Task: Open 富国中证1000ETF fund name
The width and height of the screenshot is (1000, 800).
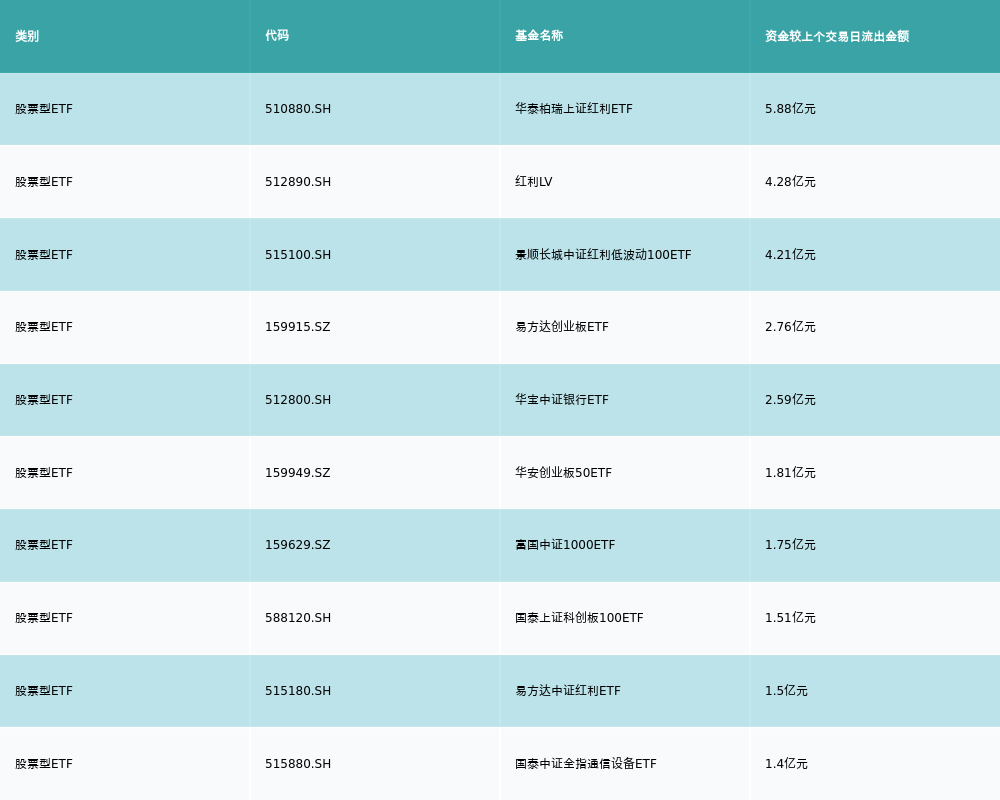Action: click(565, 545)
